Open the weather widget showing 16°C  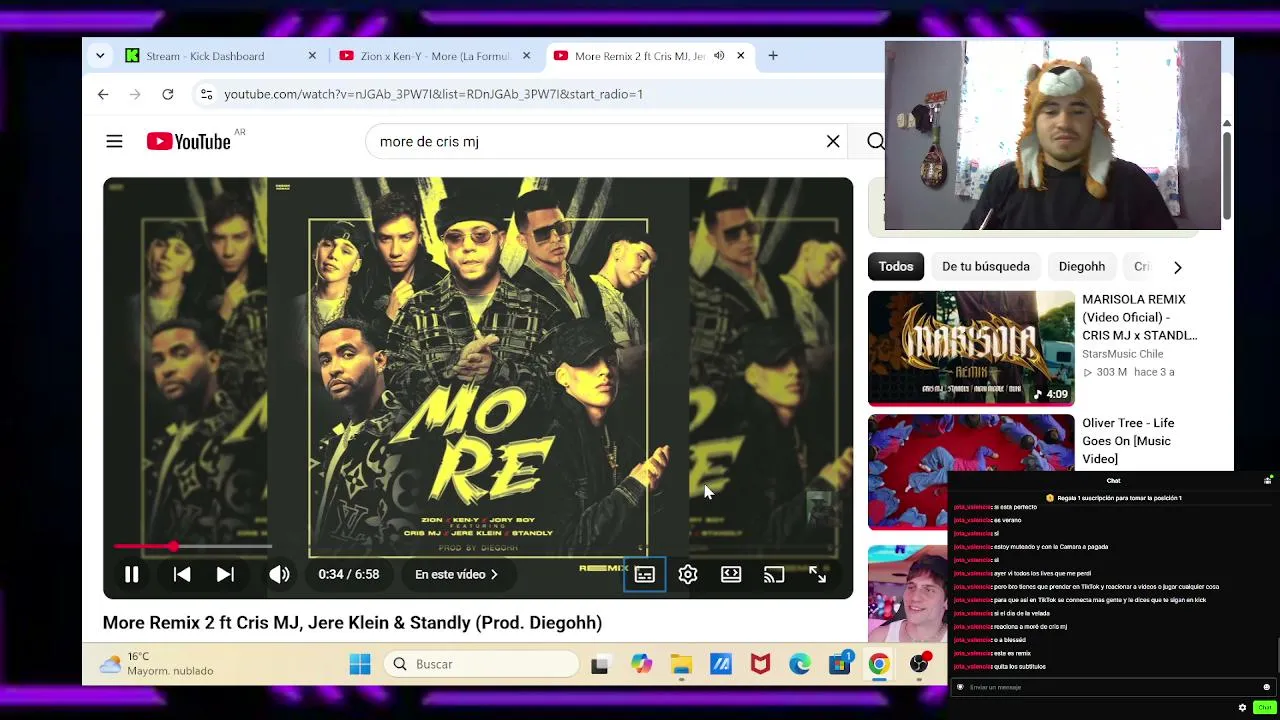157,664
